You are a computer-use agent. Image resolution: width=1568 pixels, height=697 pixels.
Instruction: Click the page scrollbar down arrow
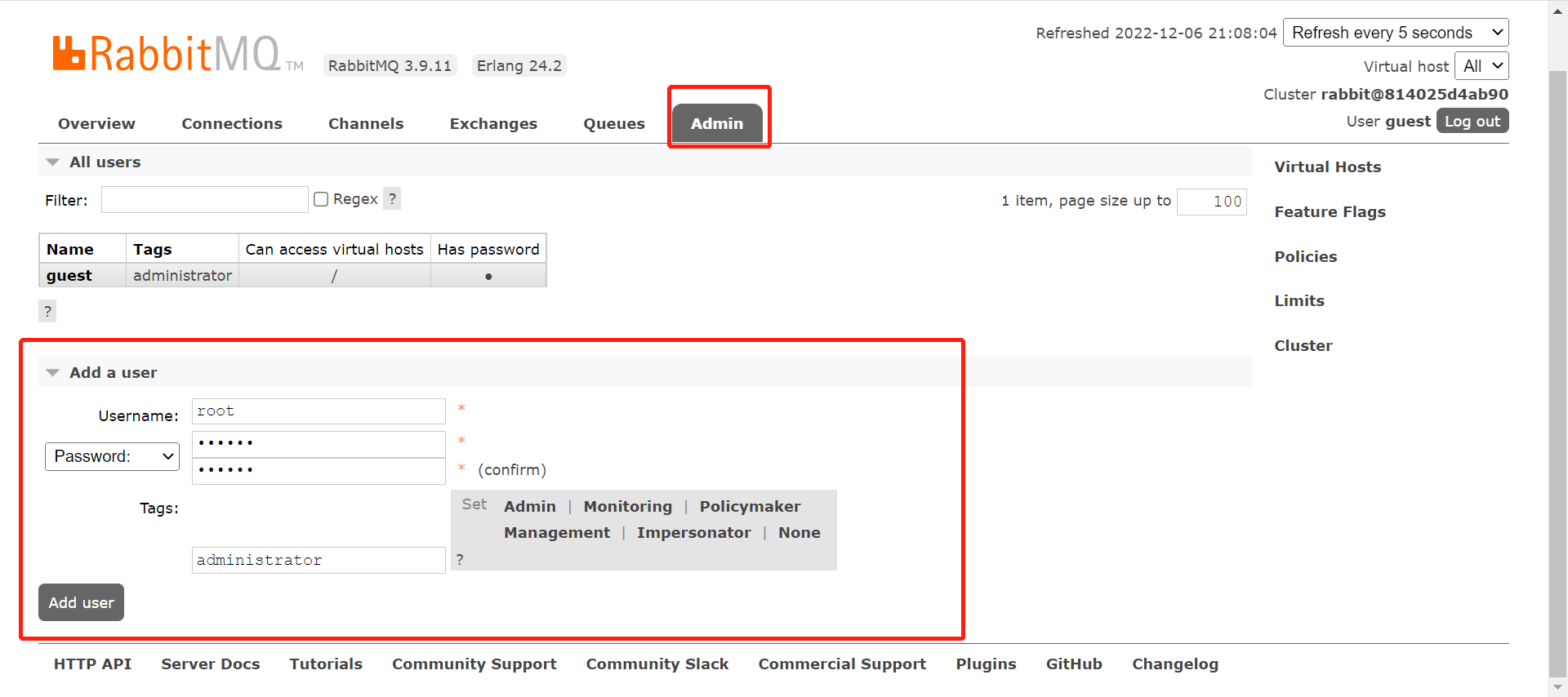tap(1557, 687)
